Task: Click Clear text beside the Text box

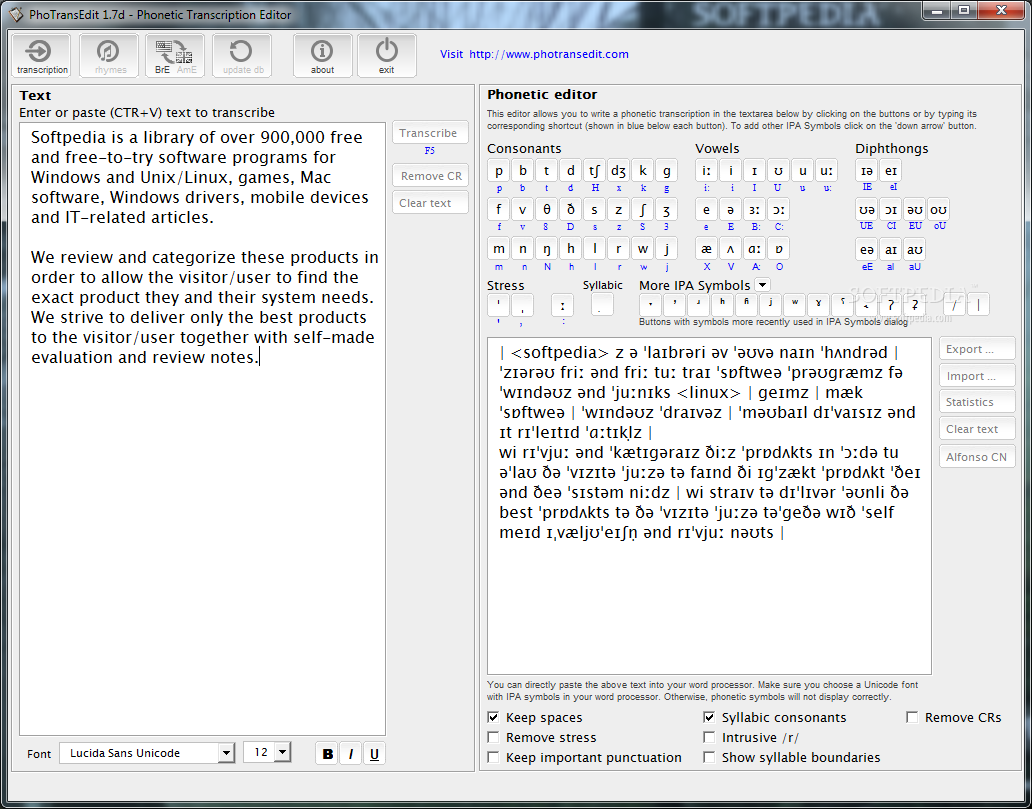Action: (430, 203)
